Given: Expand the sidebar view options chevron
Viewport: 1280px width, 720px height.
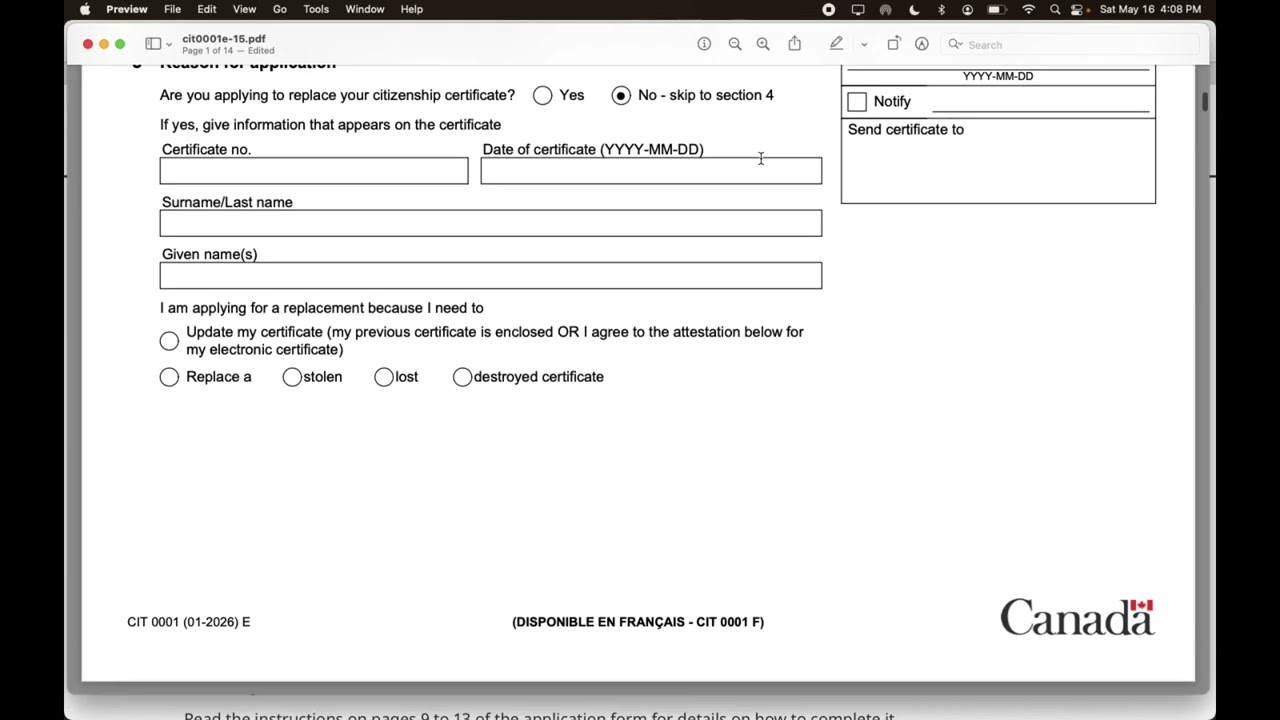Looking at the screenshot, I should tap(169, 45).
